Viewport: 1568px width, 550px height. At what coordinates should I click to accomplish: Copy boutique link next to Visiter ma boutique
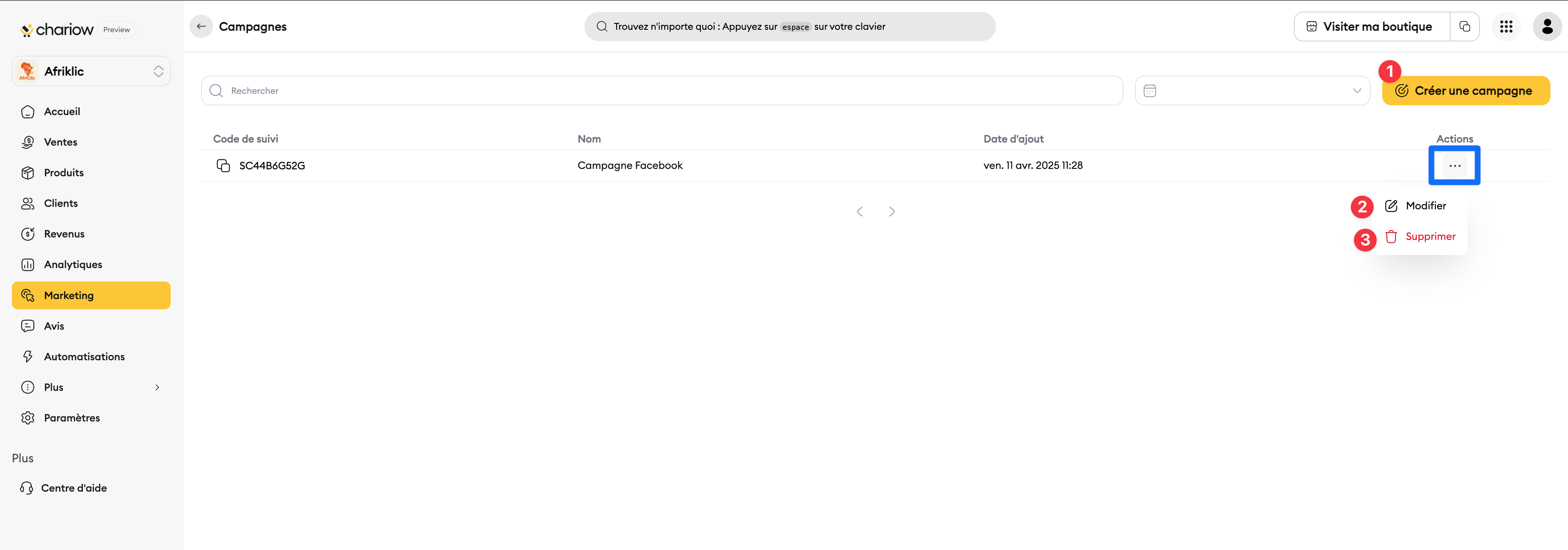1465,27
